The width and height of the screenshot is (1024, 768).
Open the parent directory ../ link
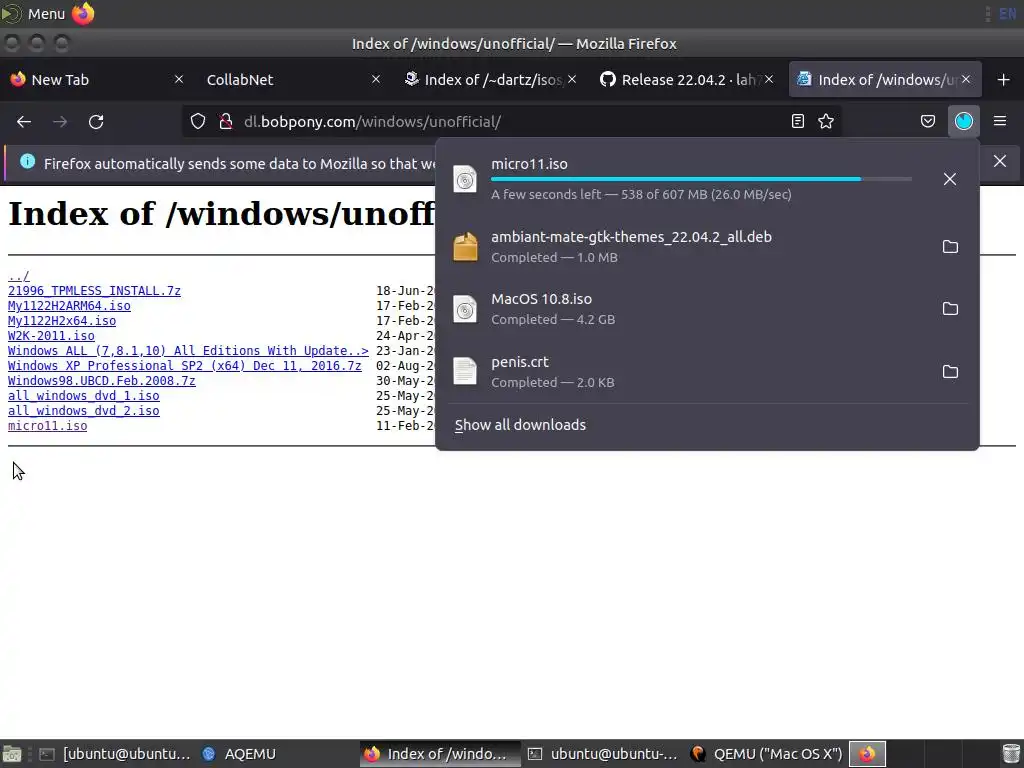click(x=19, y=276)
